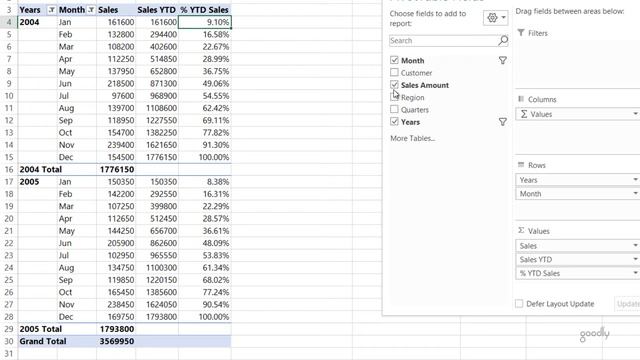Select the % YTD Sales column header cell
This screenshot has height=360, width=640.
[204, 10]
